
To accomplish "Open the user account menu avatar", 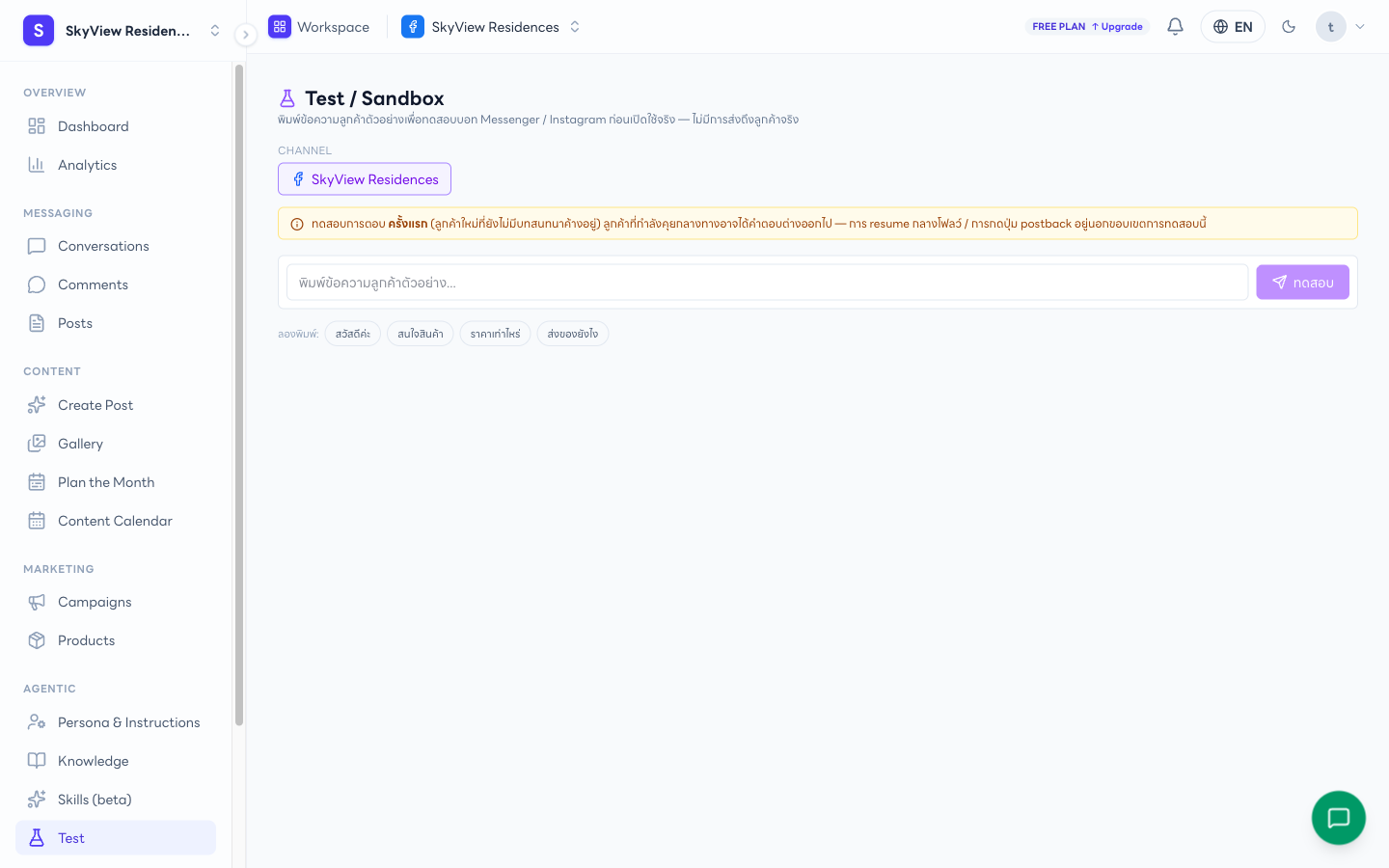I will point(1331,27).
